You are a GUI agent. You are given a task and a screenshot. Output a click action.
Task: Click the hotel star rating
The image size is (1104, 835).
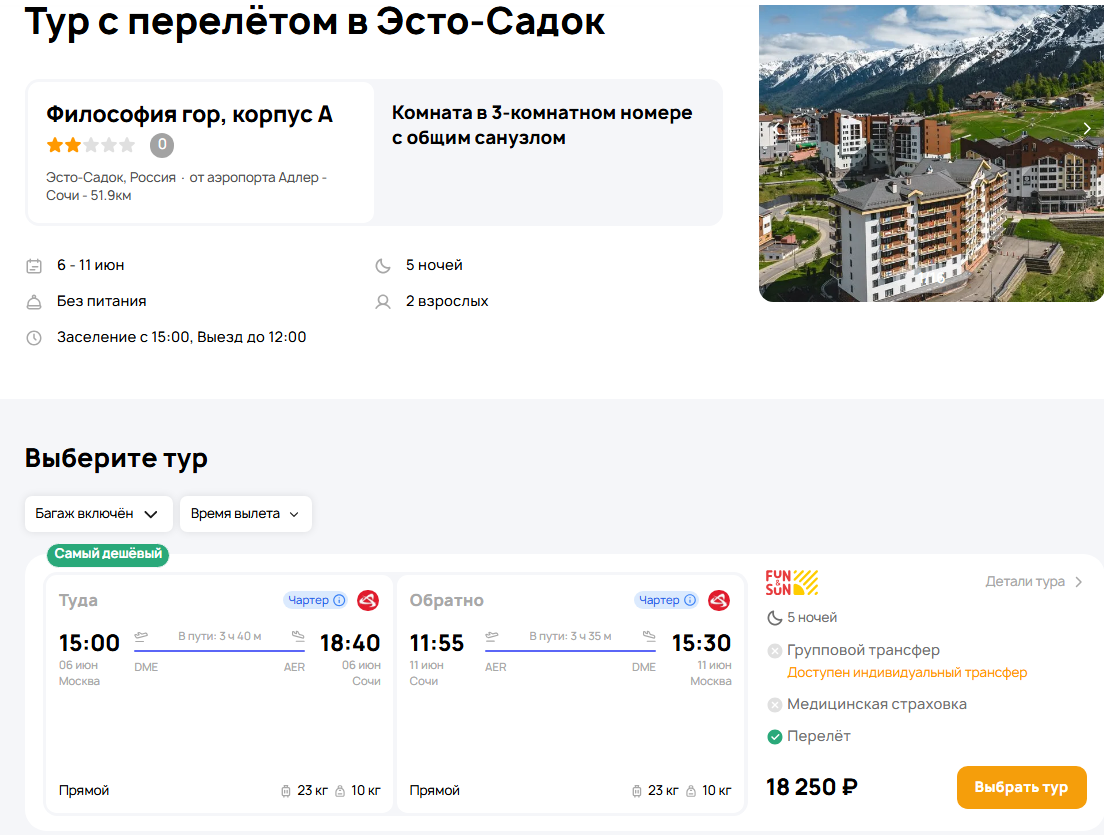click(x=90, y=145)
